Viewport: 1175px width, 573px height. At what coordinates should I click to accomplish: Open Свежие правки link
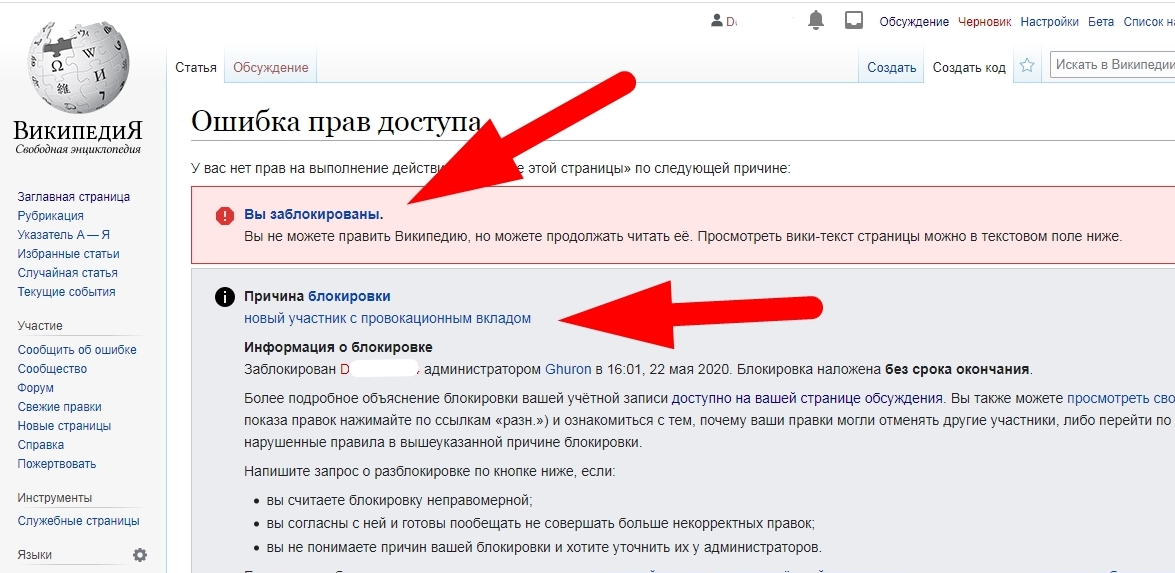(x=59, y=407)
